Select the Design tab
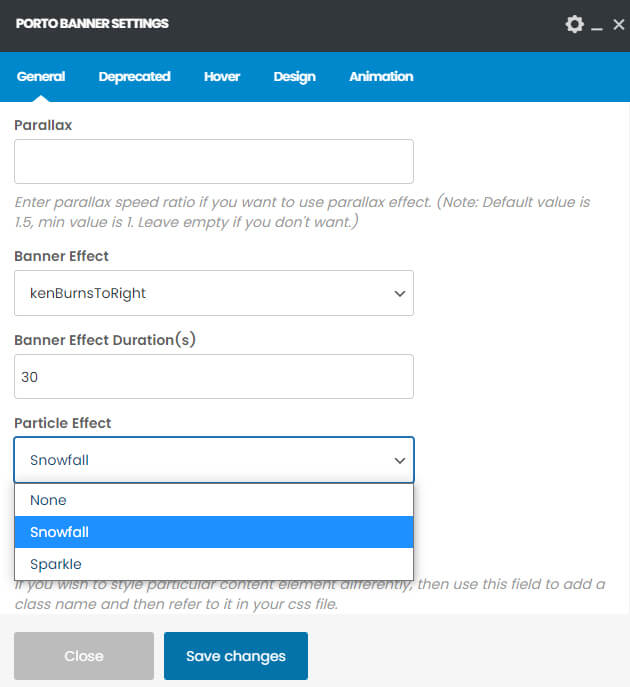 point(294,76)
